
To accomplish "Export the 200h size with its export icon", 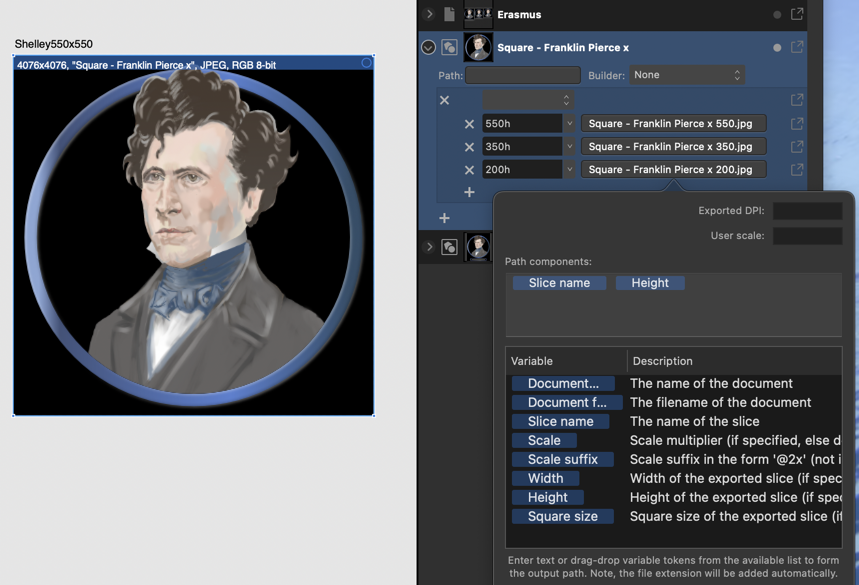I will click(797, 170).
